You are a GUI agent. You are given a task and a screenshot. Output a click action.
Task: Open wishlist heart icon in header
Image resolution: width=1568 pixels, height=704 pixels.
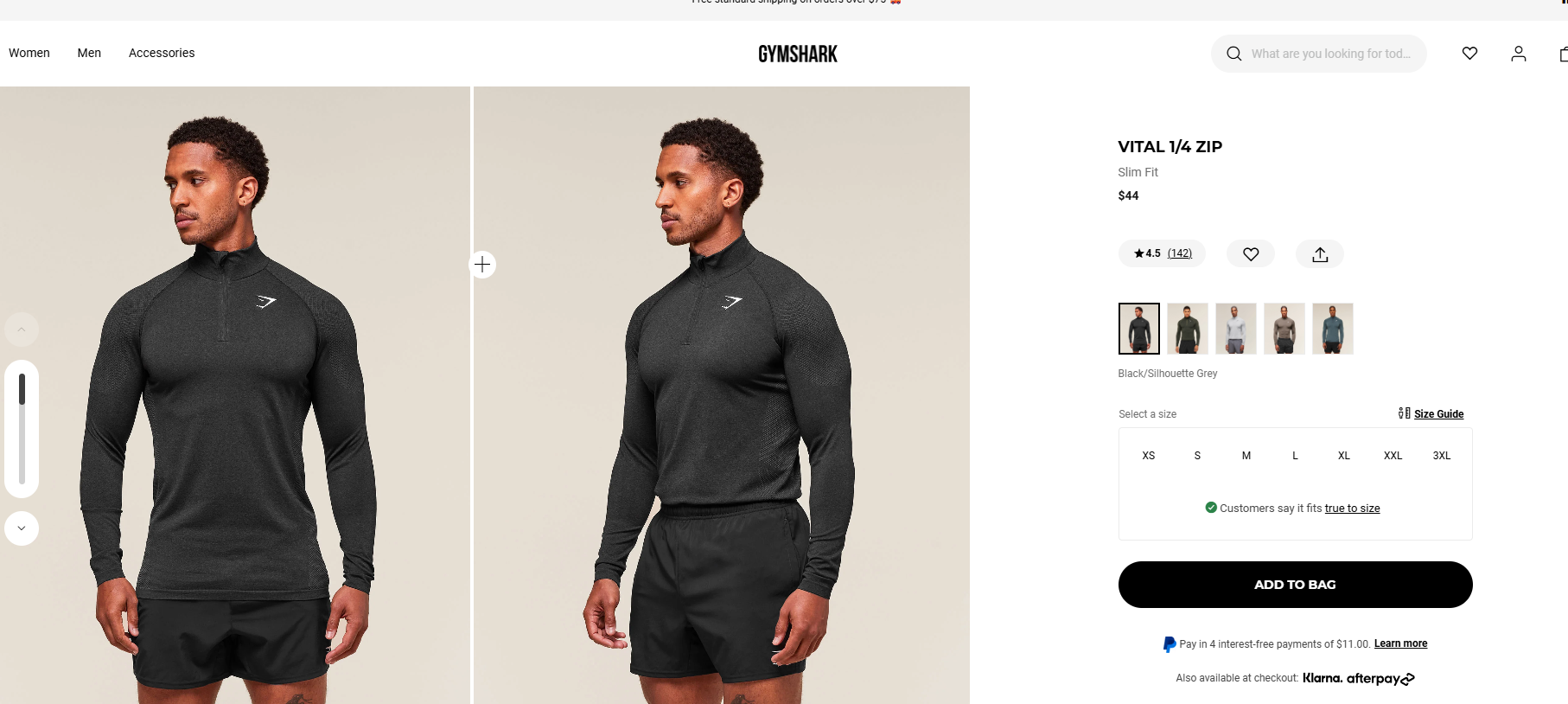[1469, 54]
